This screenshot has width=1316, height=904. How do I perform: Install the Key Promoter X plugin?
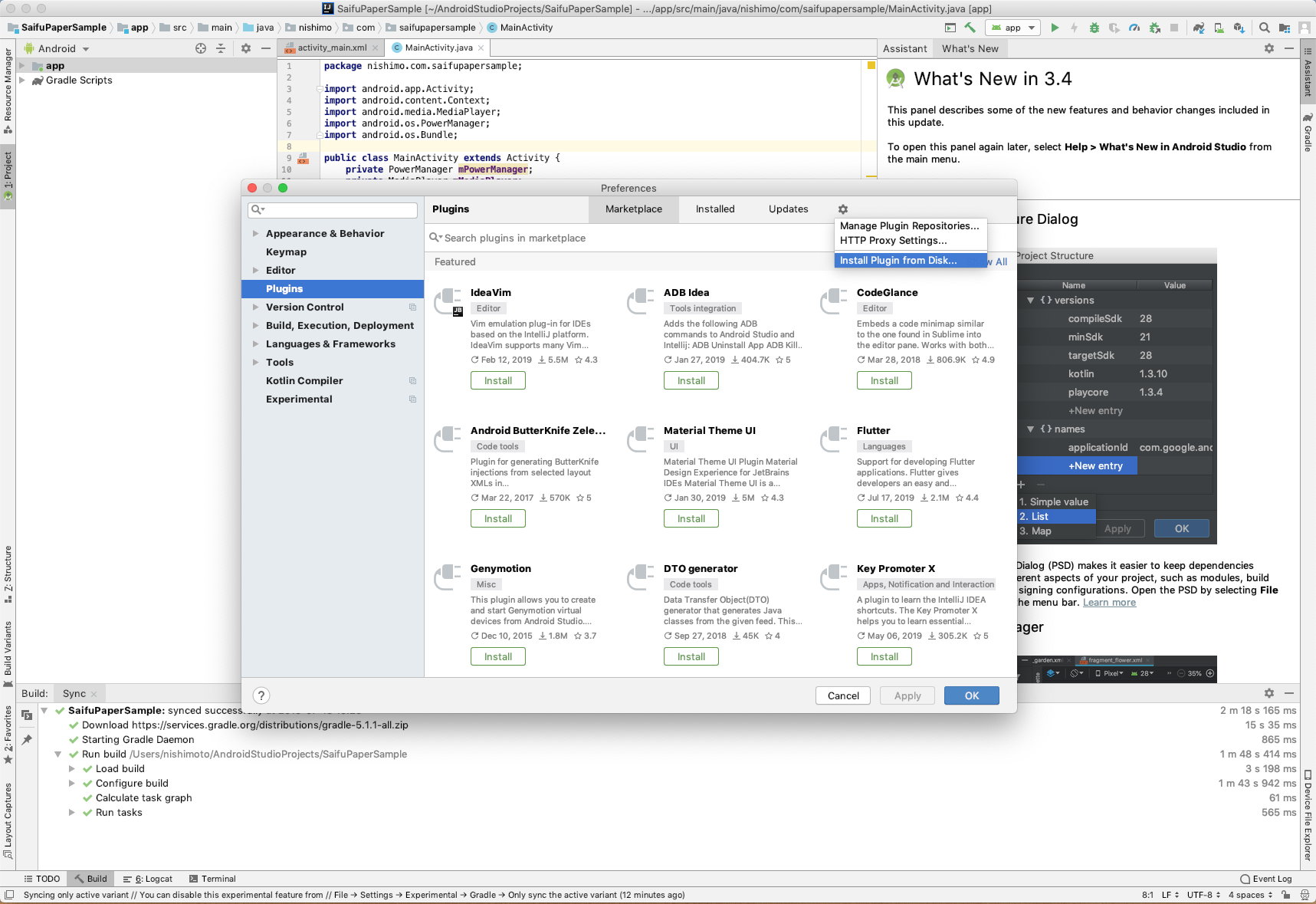[x=884, y=656]
